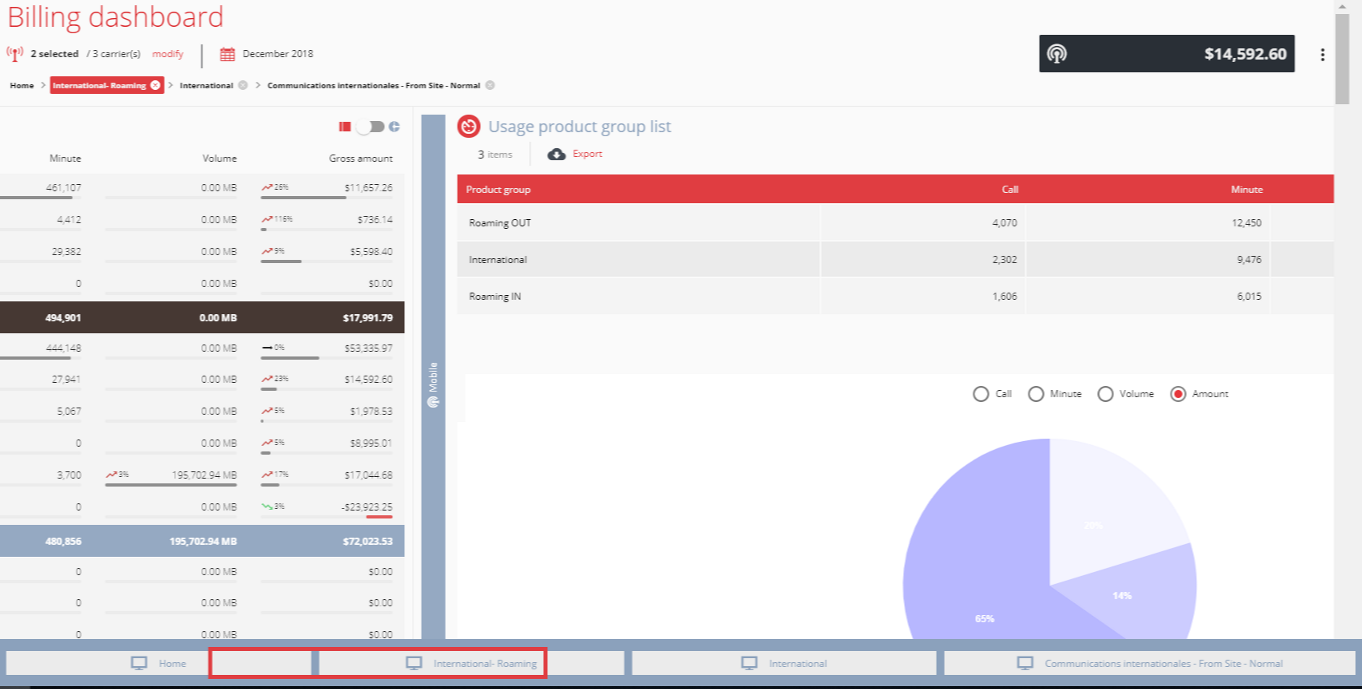This screenshot has height=689, width=1362.
Task: Remove Communications internationales breadcrumb filter
Action: point(490,85)
